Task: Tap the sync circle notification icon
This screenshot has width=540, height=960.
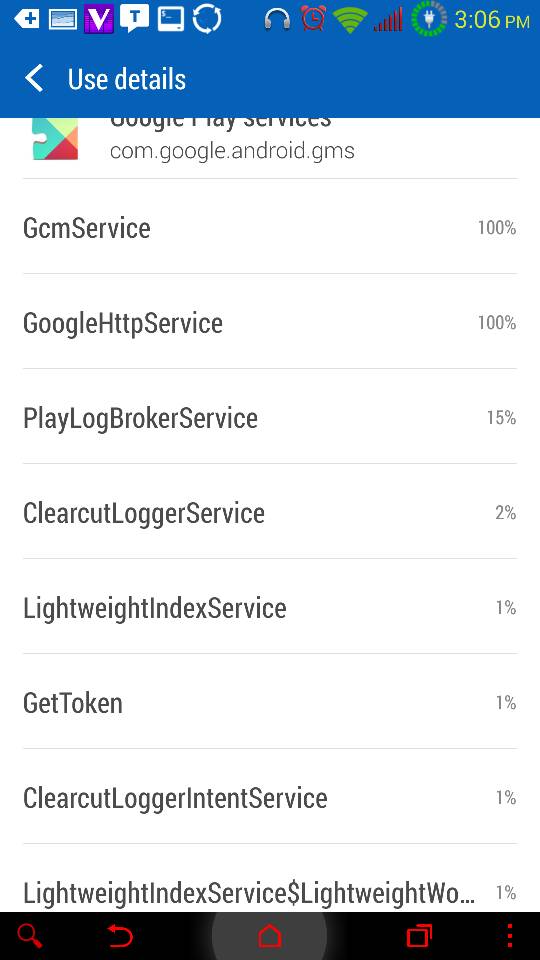Action: (x=207, y=19)
